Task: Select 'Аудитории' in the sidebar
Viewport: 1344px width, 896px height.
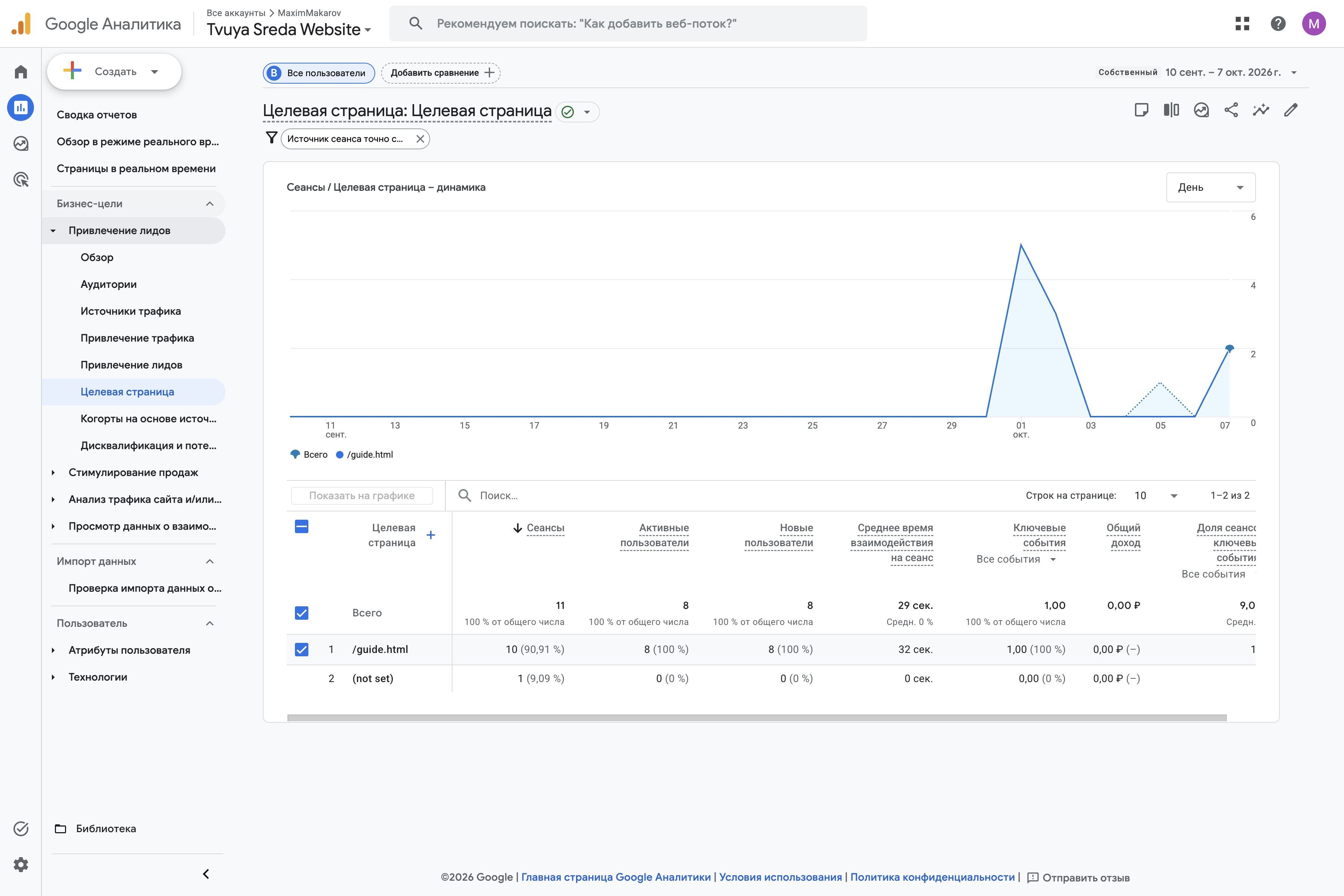Action: click(x=109, y=284)
